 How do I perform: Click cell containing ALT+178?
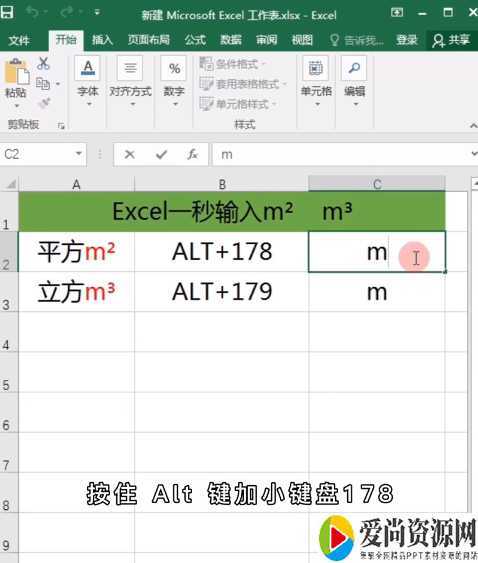pos(222,252)
